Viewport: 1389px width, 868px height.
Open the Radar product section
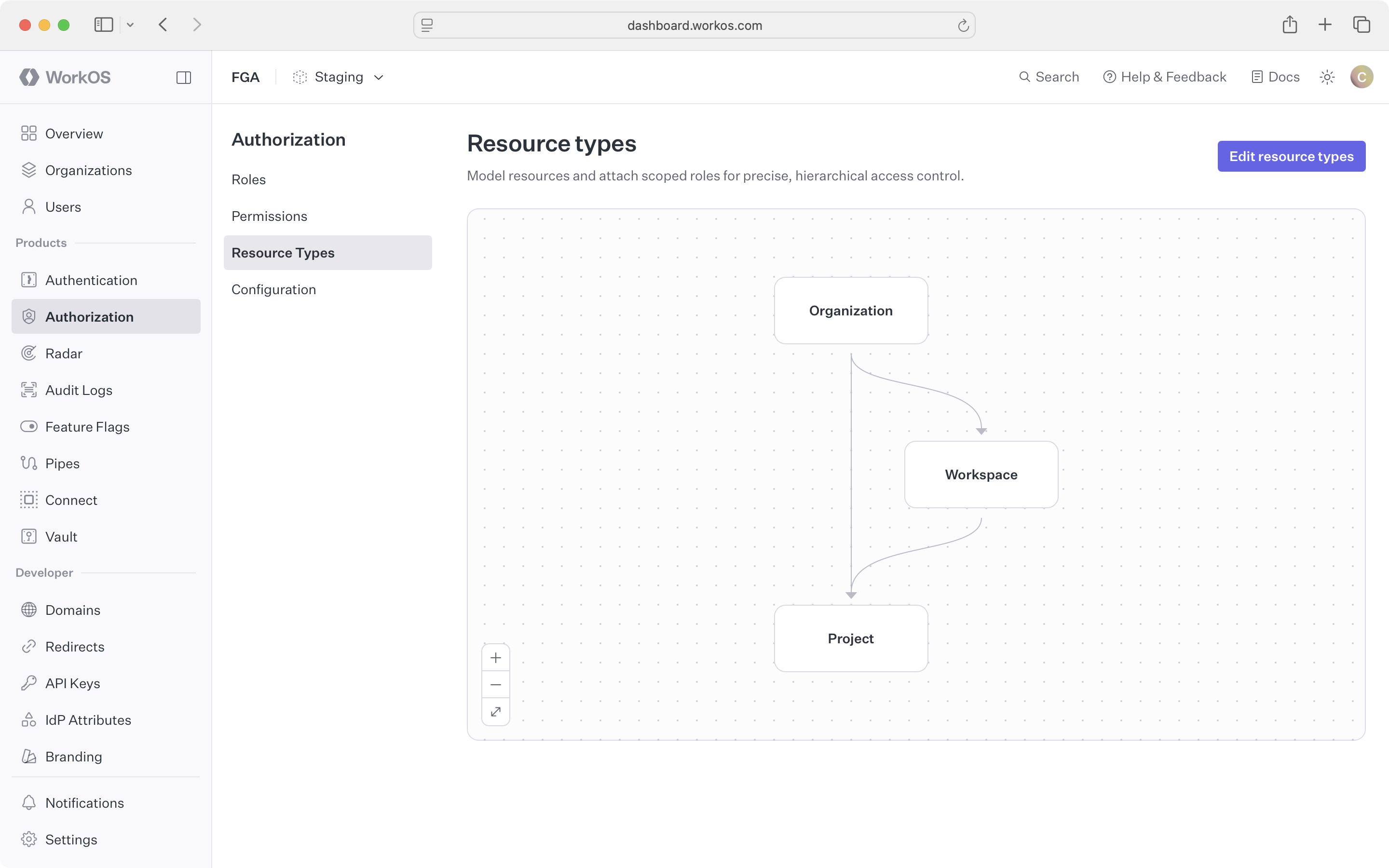tap(64, 353)
